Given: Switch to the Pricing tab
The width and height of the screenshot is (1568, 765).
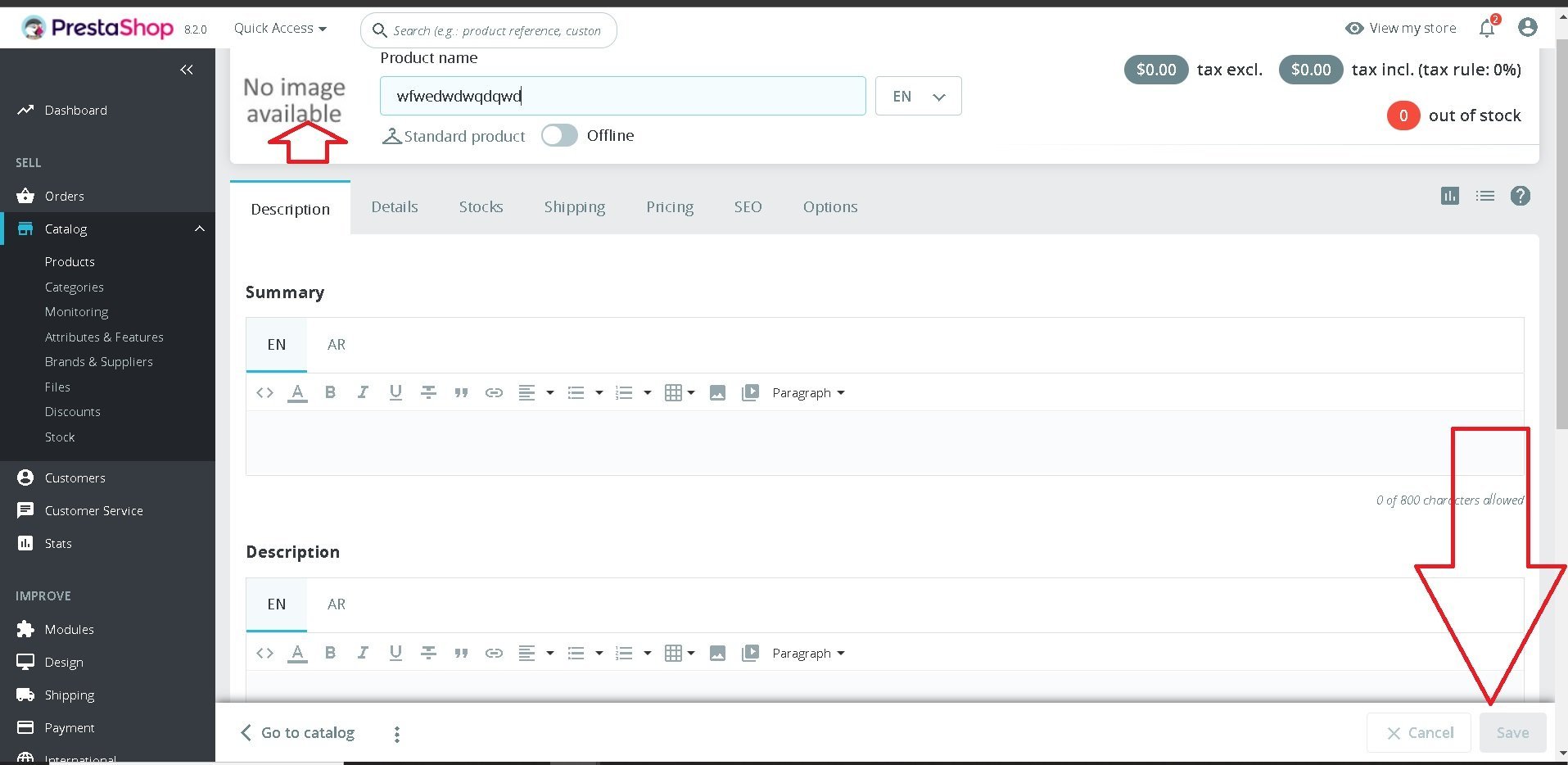Looking at the screenshot, I should tap(670, 207).
